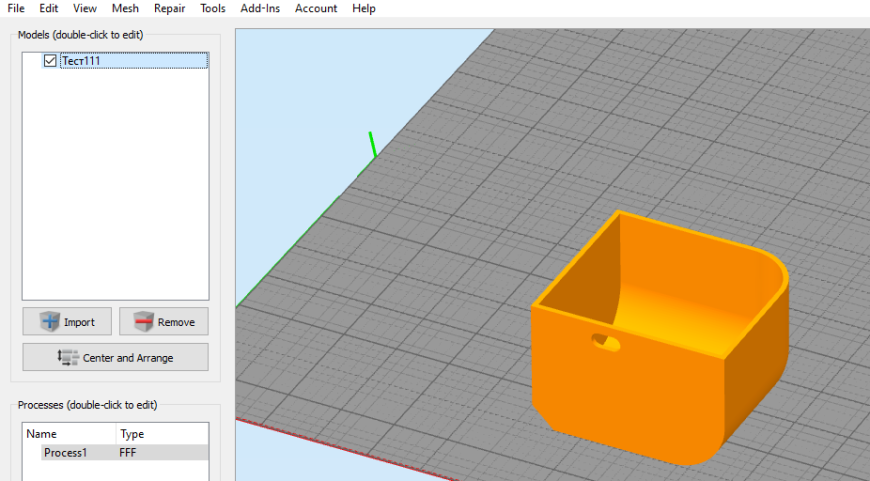The width and height of the screenshot is (870, 481).
Task: Uncheck the Тест111 model checkbox
Action: click(50, 60)
